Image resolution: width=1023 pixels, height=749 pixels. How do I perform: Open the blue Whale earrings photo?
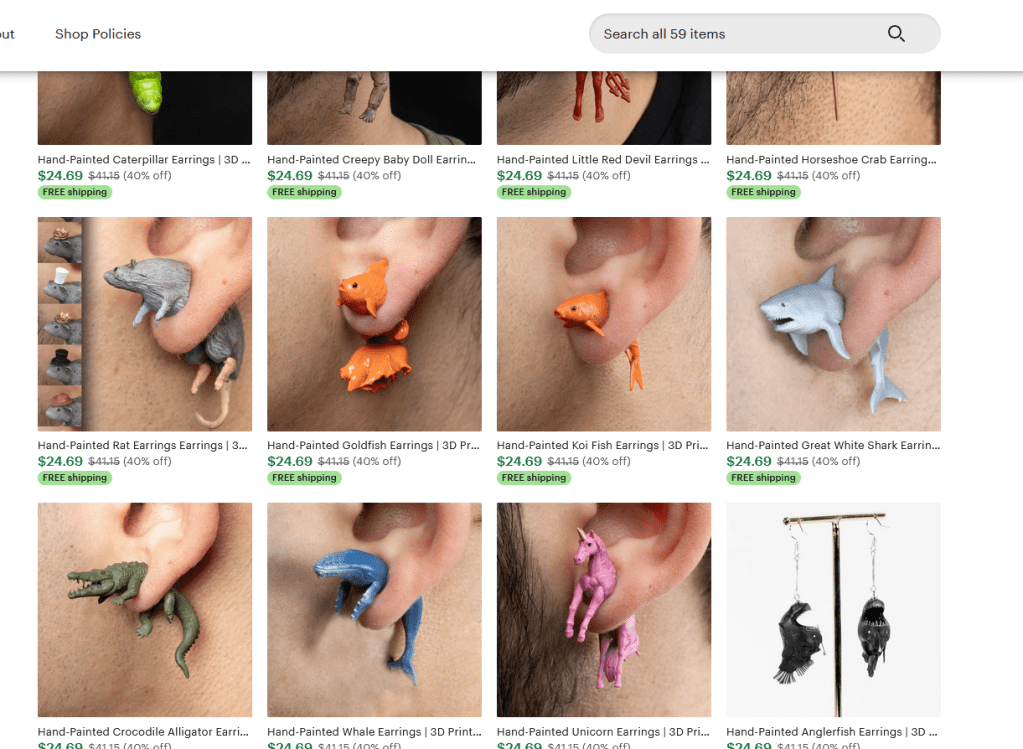(x=374, y=609)
